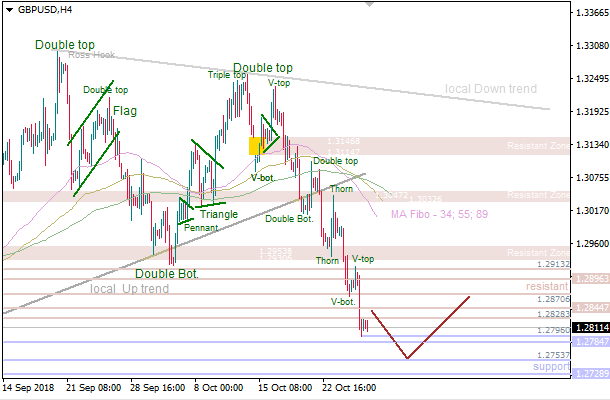
Task: Select the green Flag pattern label
Action: coord(125,111)
